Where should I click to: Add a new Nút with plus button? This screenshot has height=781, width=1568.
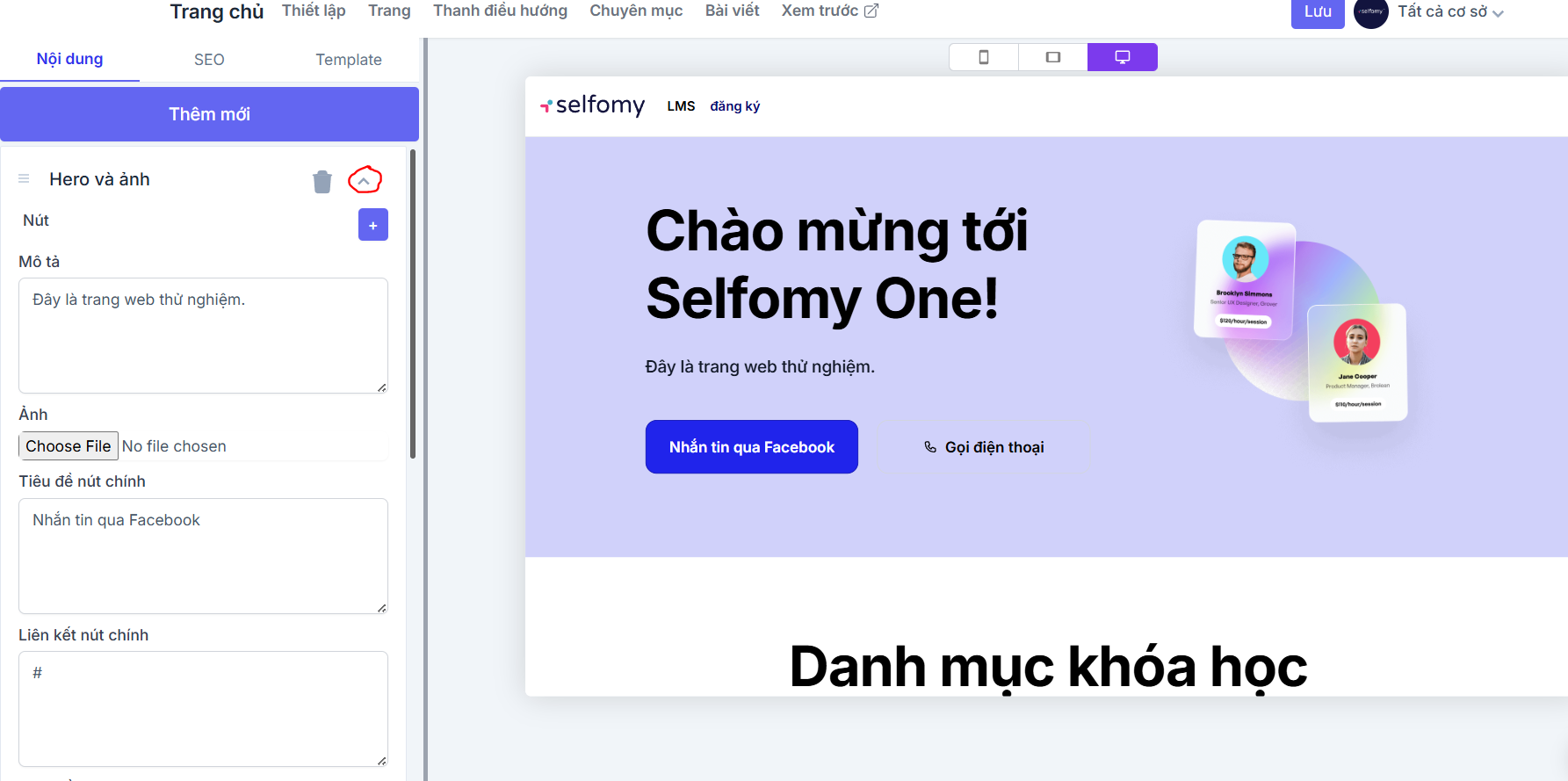[373, 225]
